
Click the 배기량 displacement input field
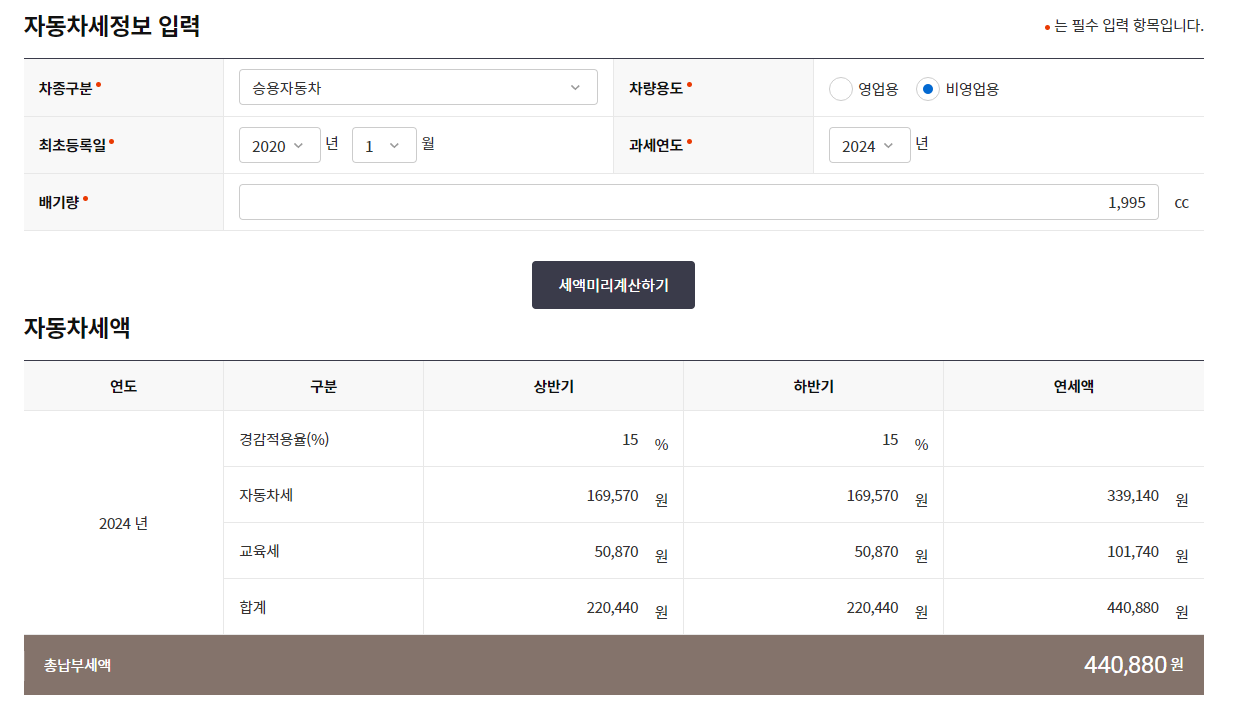pyautogui.click(x=700, y=201)
